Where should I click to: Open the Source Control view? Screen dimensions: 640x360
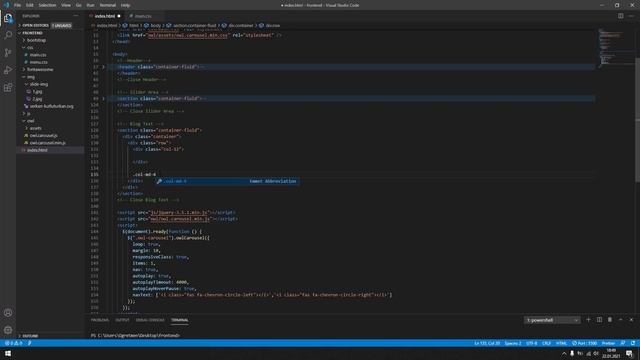click(x=8, y=53)
